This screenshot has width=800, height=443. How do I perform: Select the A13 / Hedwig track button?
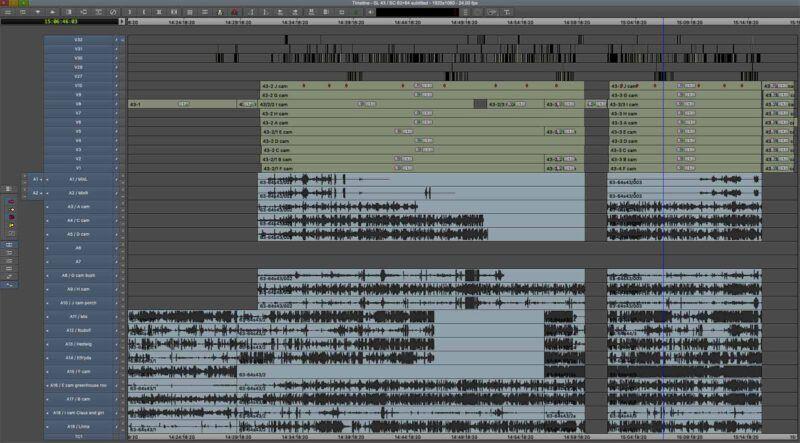coord(79,344)
